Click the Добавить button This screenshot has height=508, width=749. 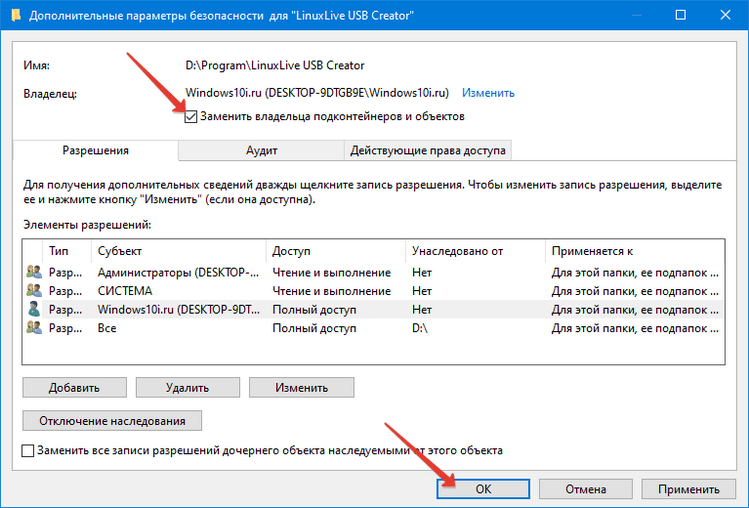pos(75,388)
